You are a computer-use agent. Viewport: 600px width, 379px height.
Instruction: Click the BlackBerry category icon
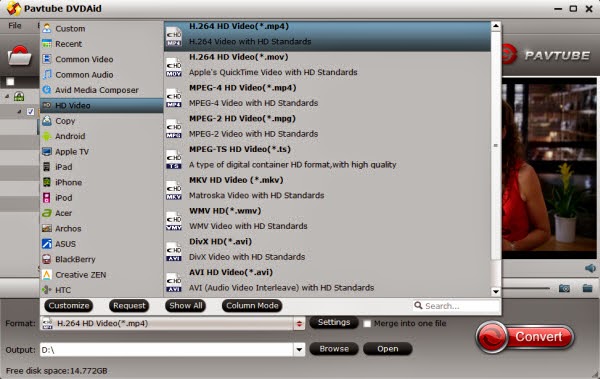tap(47, 259)
